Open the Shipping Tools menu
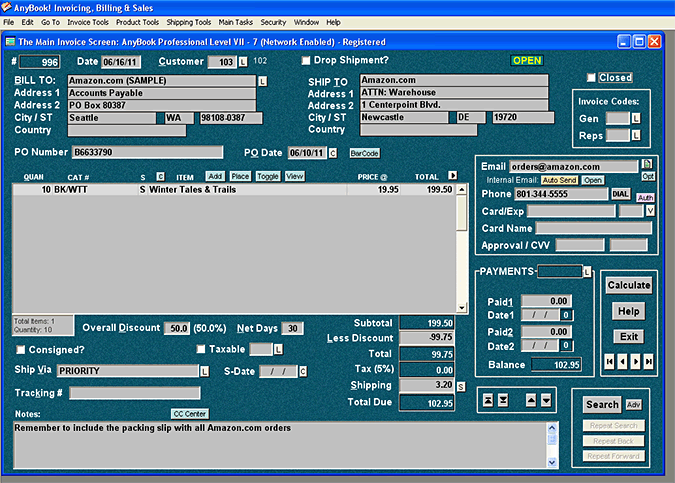The height and width of the screenshot is (483, 675). (189, 21)
